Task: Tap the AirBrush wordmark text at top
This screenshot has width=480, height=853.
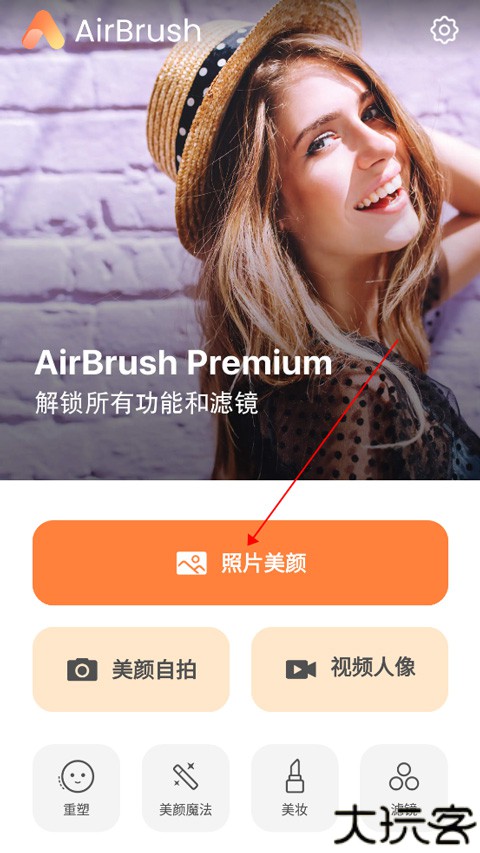Action: [138, 31]
